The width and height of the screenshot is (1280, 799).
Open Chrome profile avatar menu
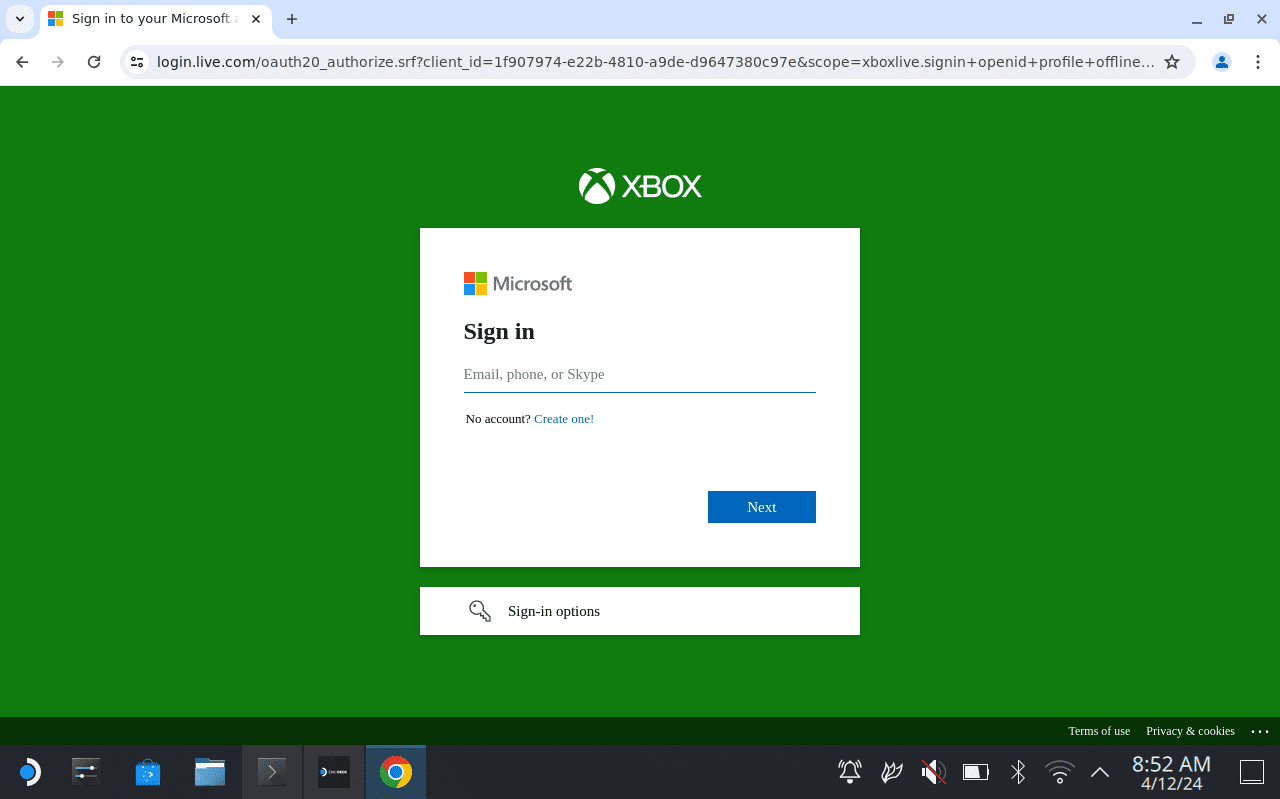pos(1222,62)
